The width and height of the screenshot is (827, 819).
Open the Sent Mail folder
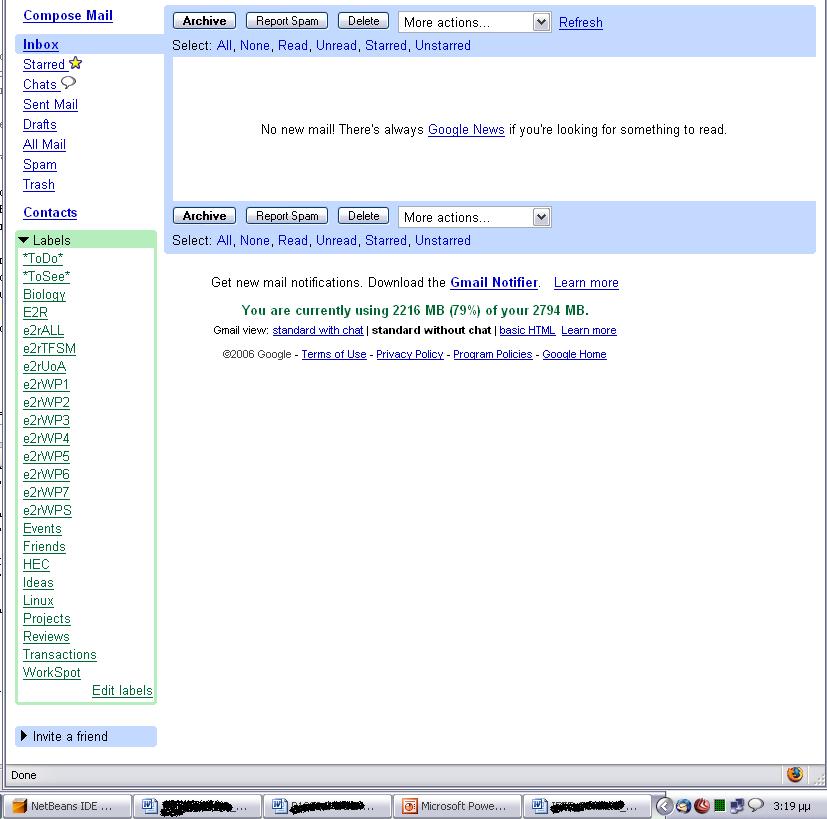tap(50, 104)
